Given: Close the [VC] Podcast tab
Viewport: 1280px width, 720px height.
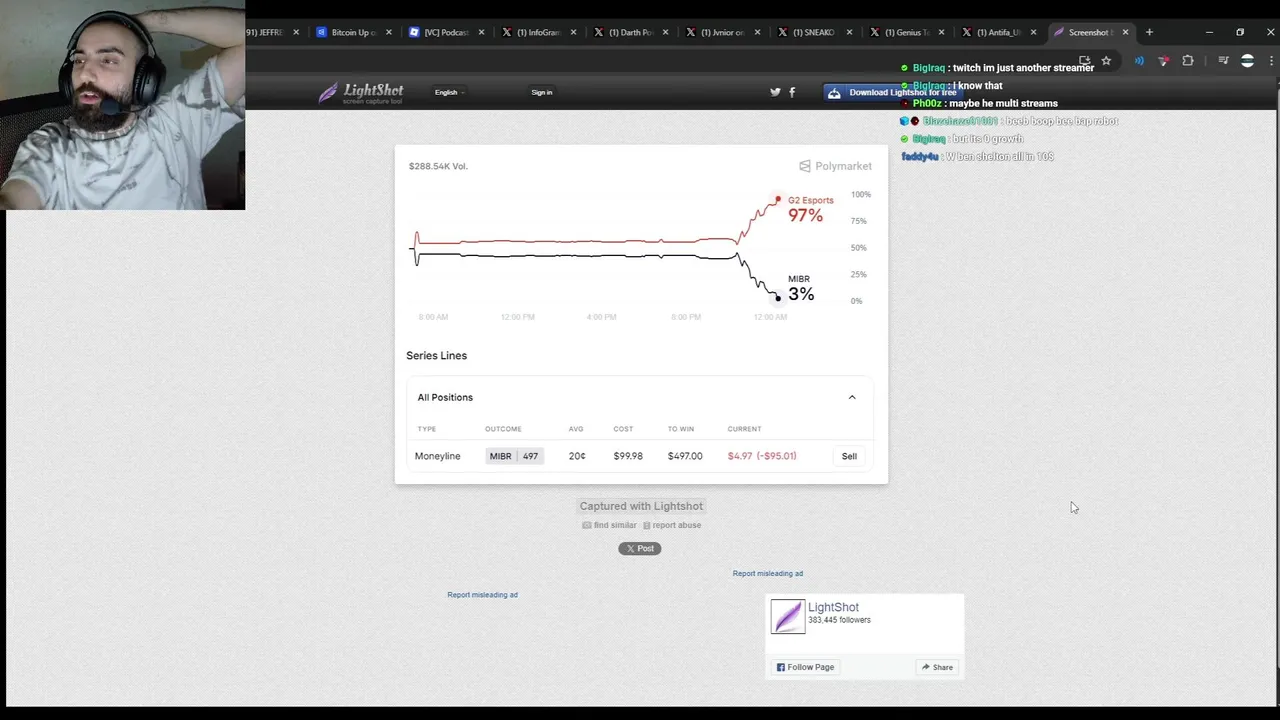Looking at the screenshot, I should (481, 32).
